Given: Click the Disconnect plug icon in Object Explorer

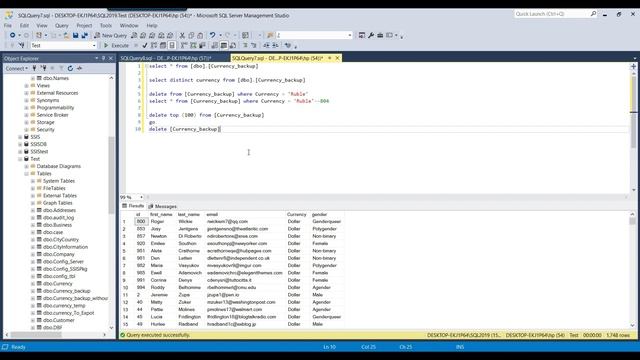Looking at the screenshot, I should click(43, 68).
